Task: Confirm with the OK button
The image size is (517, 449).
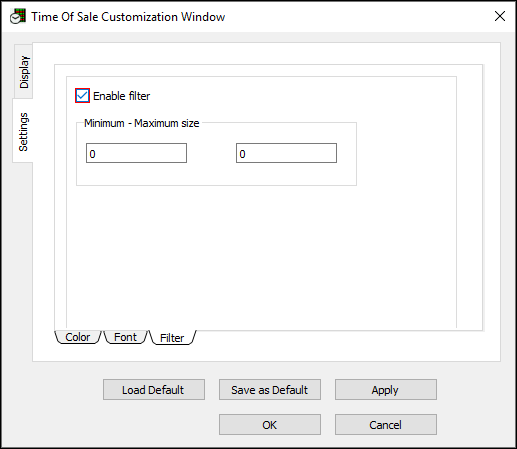Action: click(x=270, y=425)
